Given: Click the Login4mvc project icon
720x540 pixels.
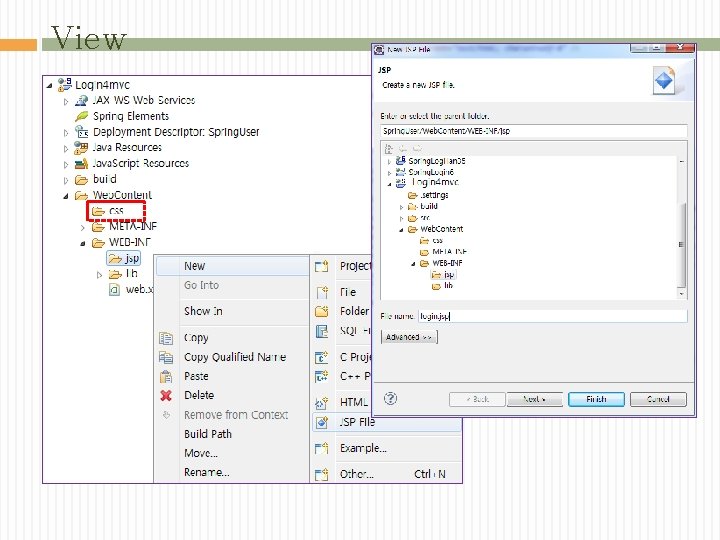Looking at the screenshot, I should click(x=64, y=84).
